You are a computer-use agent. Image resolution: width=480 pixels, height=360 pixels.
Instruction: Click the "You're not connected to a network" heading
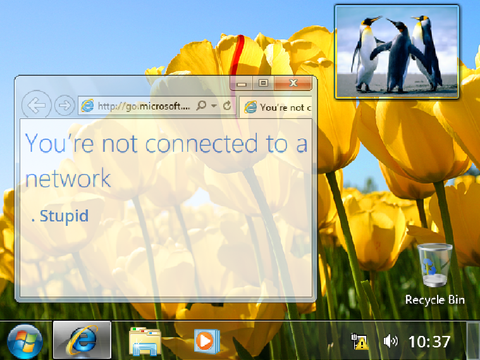click(x=166, y=160)
